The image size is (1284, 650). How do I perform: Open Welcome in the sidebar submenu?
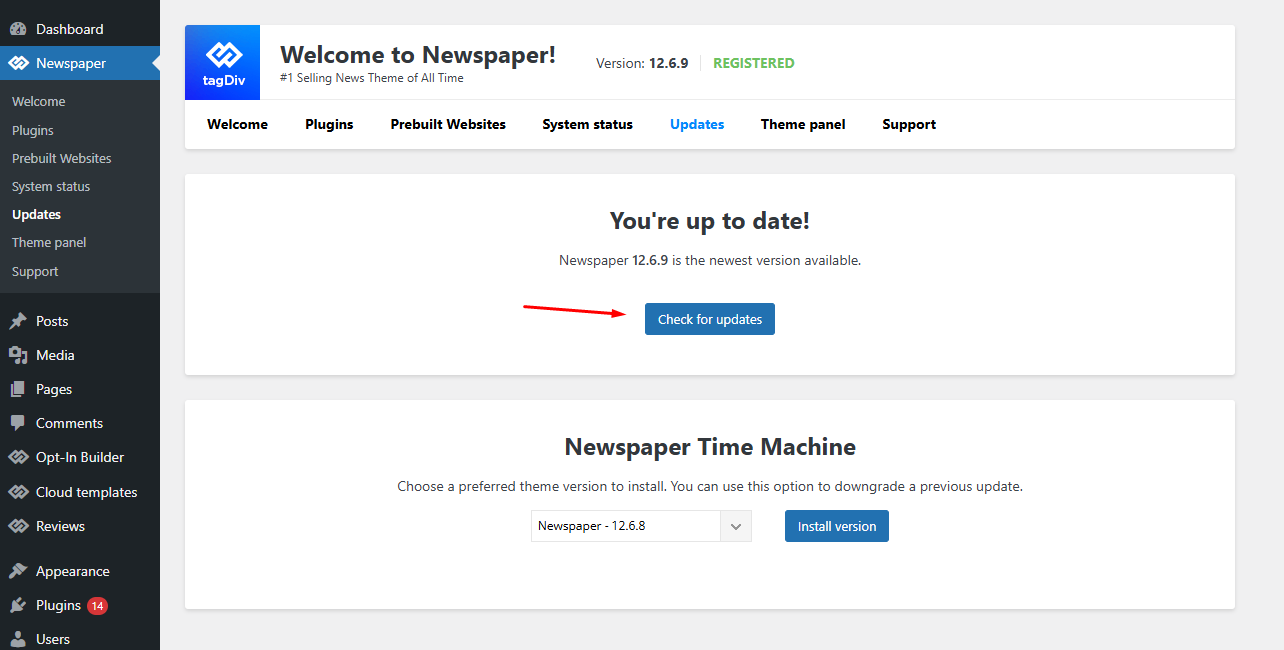tap(39, 101)
